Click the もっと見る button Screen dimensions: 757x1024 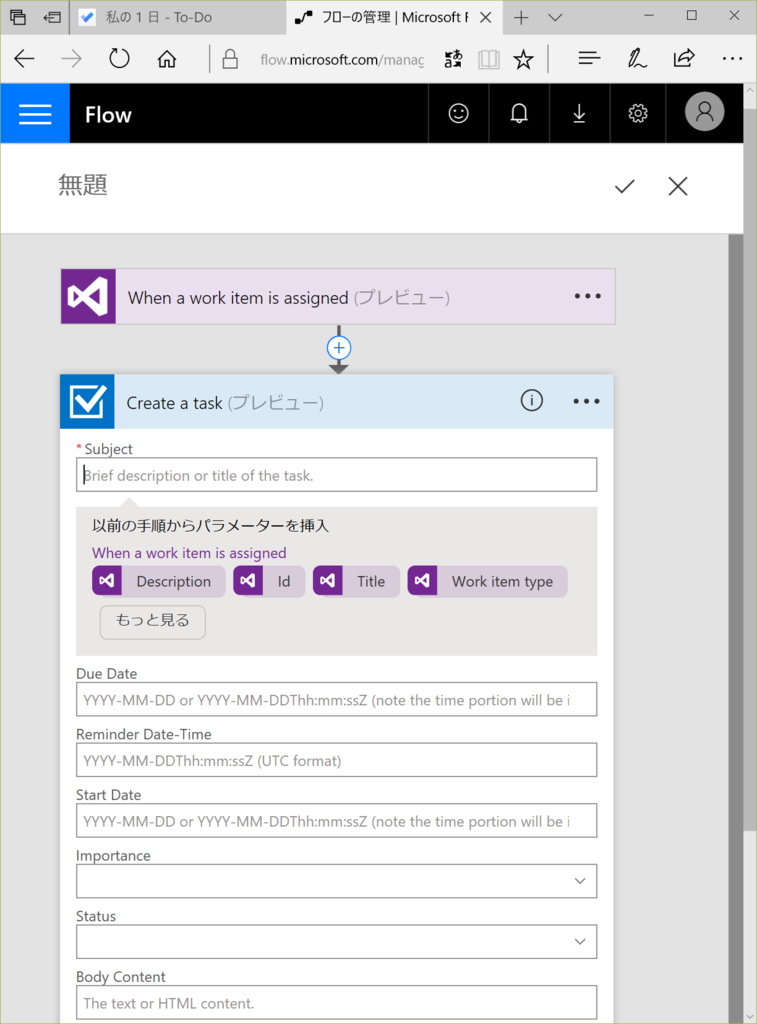coord(153,621)
